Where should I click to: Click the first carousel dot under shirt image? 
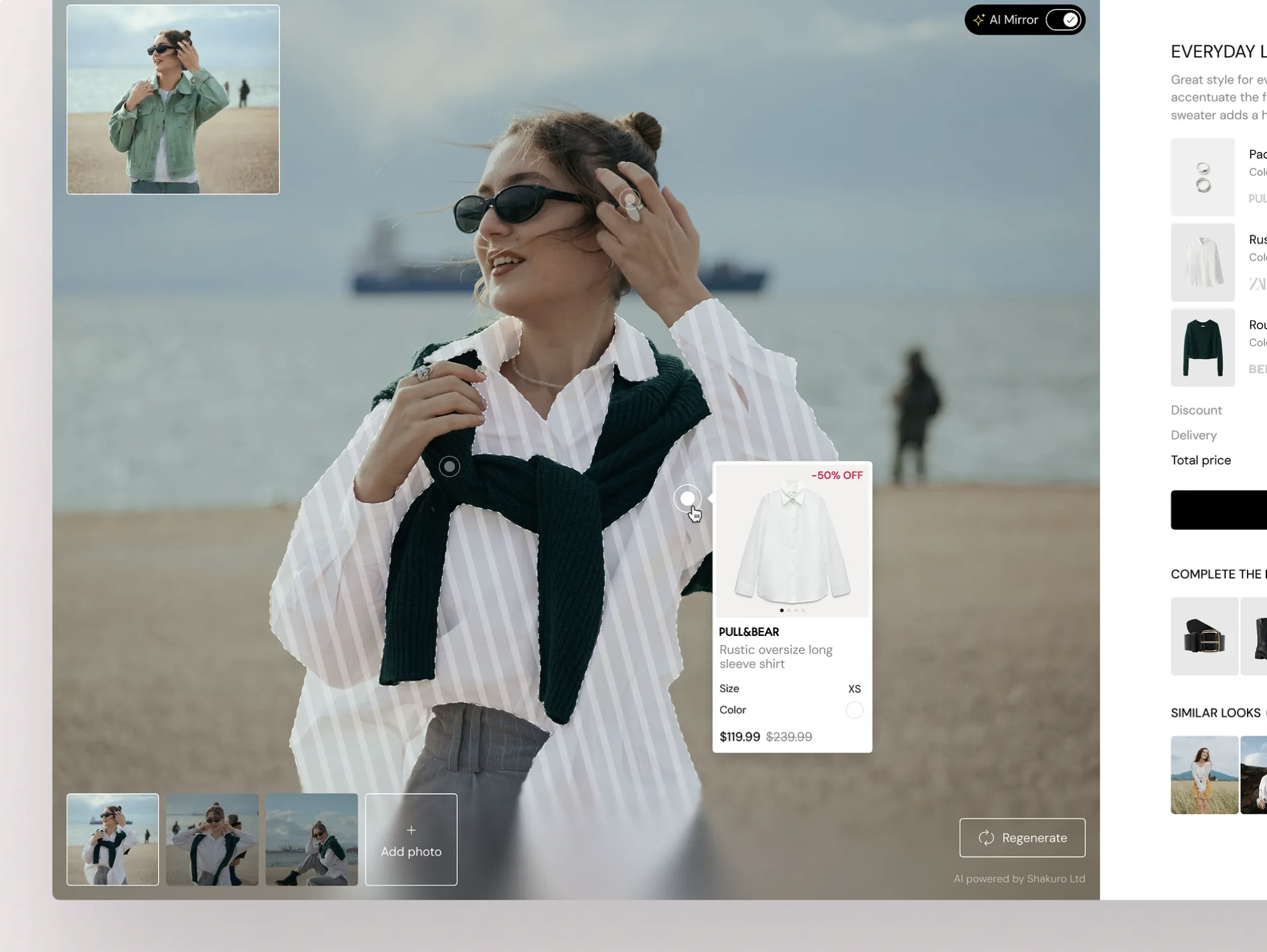point(782,610)
